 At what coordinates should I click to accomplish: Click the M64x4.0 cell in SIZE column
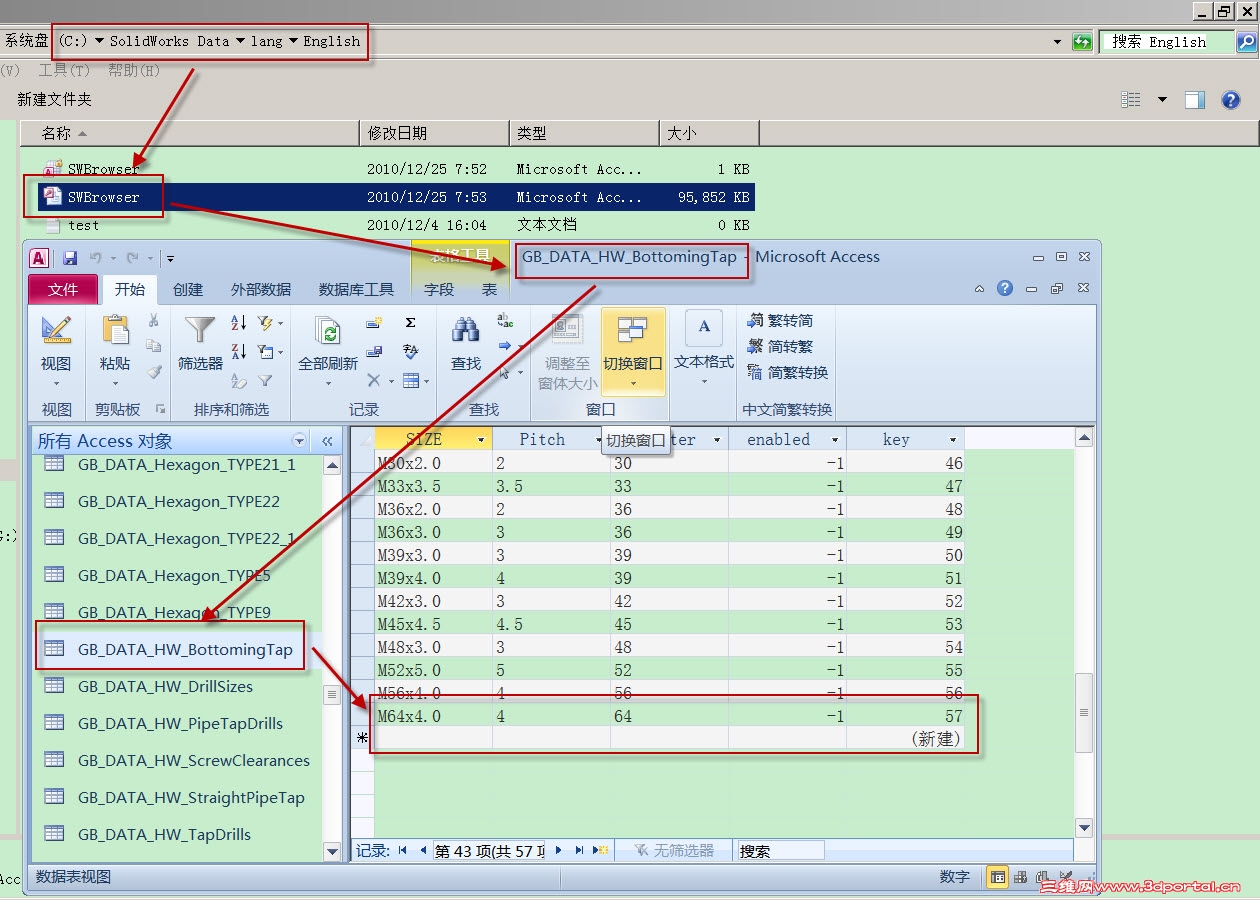434,716
